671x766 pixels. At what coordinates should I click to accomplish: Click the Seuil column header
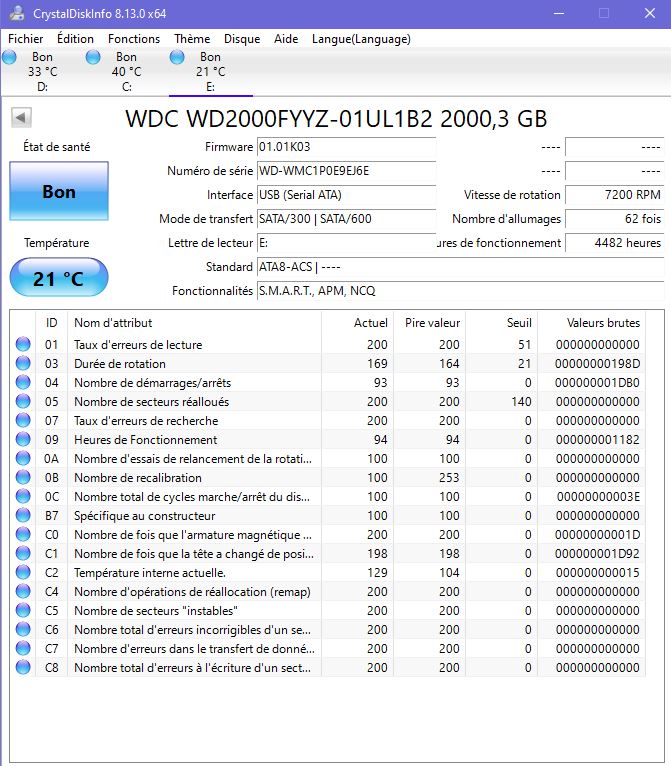click(501, 323)
